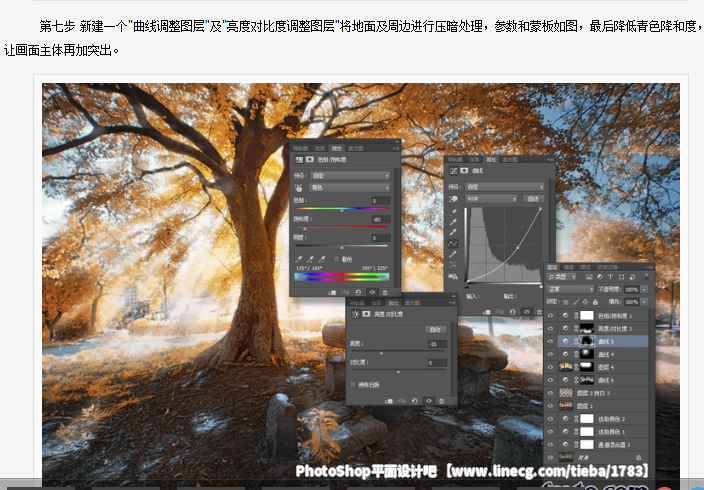Click the 对比度 contrast slider handle
704x490 pixels.
[398, 372]
